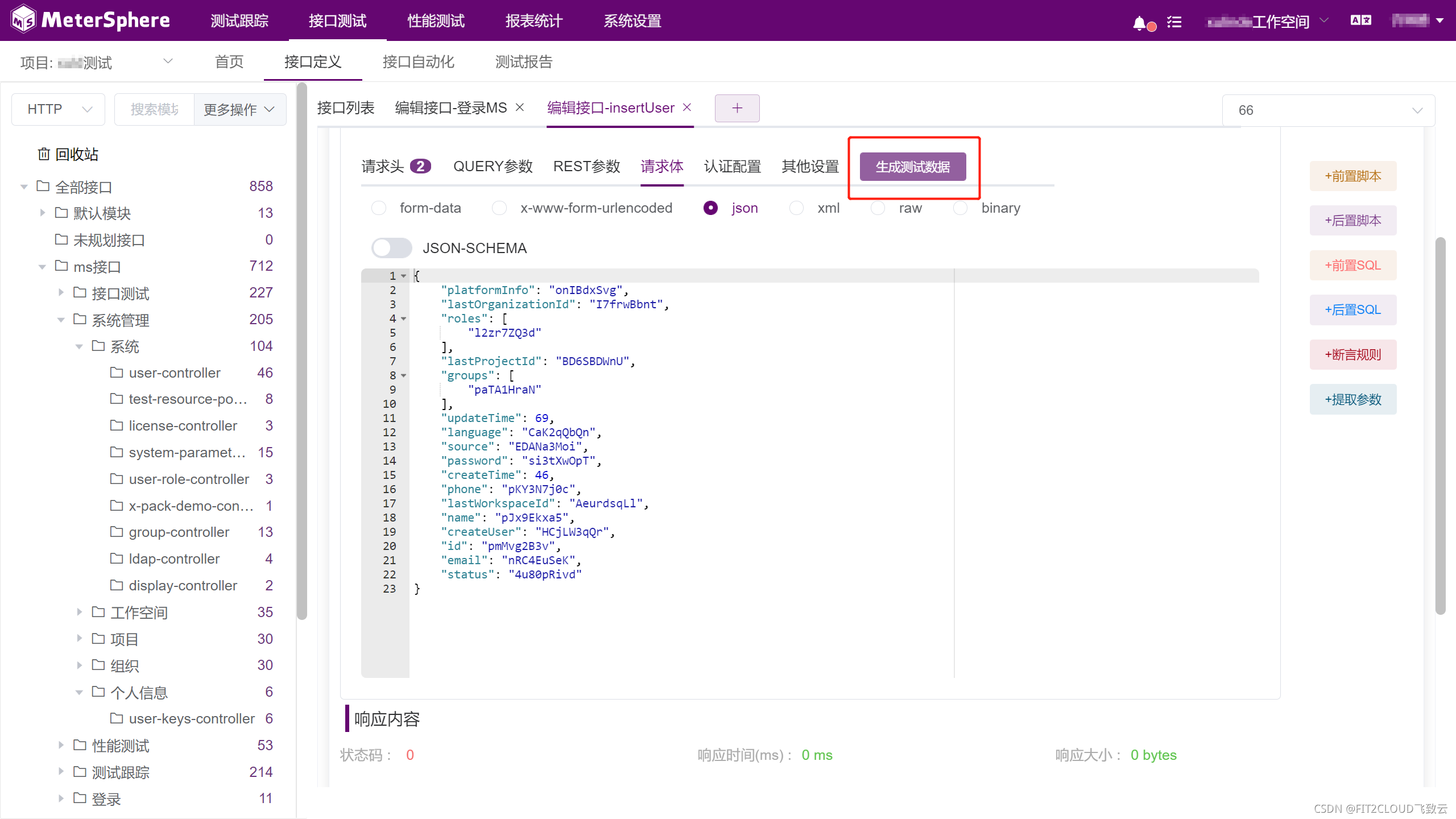This screenshot has width=1456, height=819.
Task: Click the notification bell icon
Action: [x=1139, y=23]
